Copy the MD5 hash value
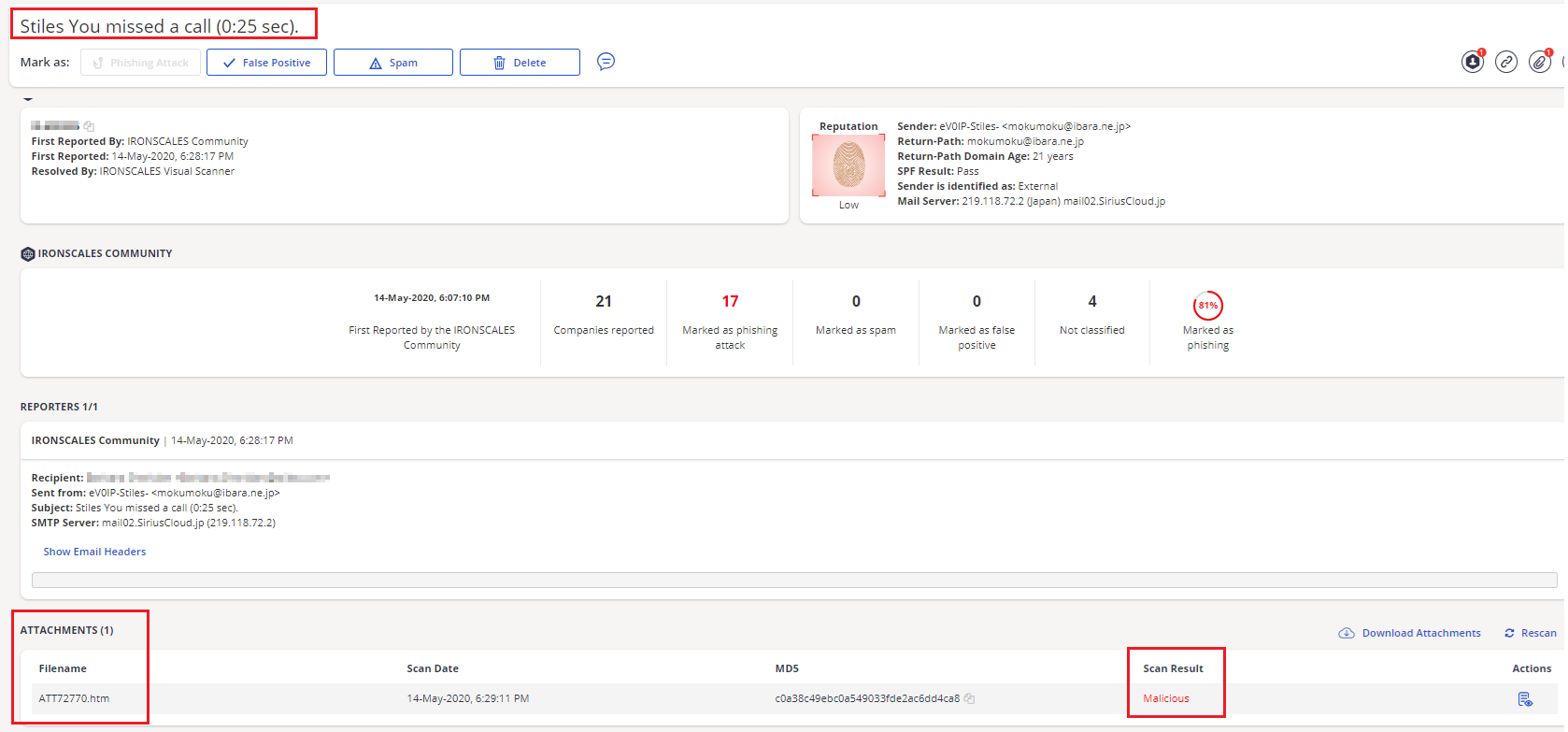The image size is (1568, 732). coord(970,698)
